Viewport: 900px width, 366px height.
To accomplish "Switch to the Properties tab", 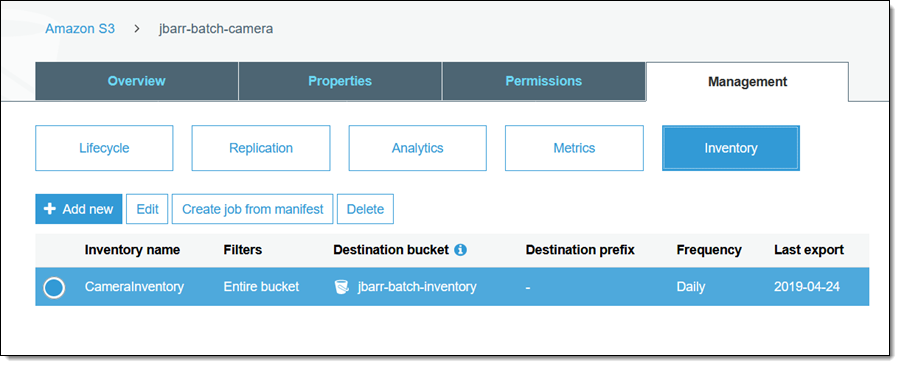I will coord(340,81).
